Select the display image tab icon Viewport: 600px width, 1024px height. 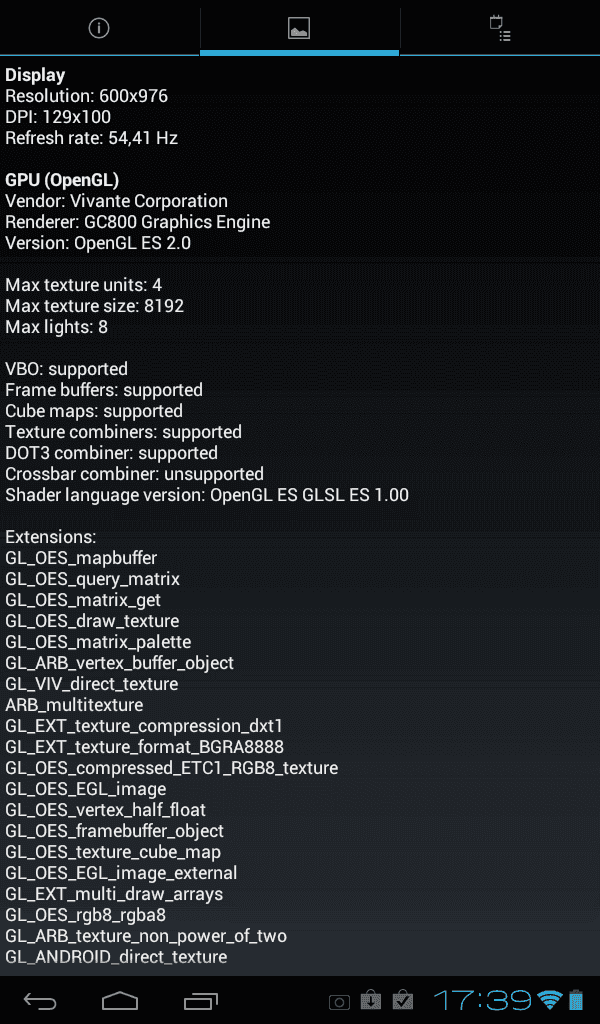pos(299,28)
